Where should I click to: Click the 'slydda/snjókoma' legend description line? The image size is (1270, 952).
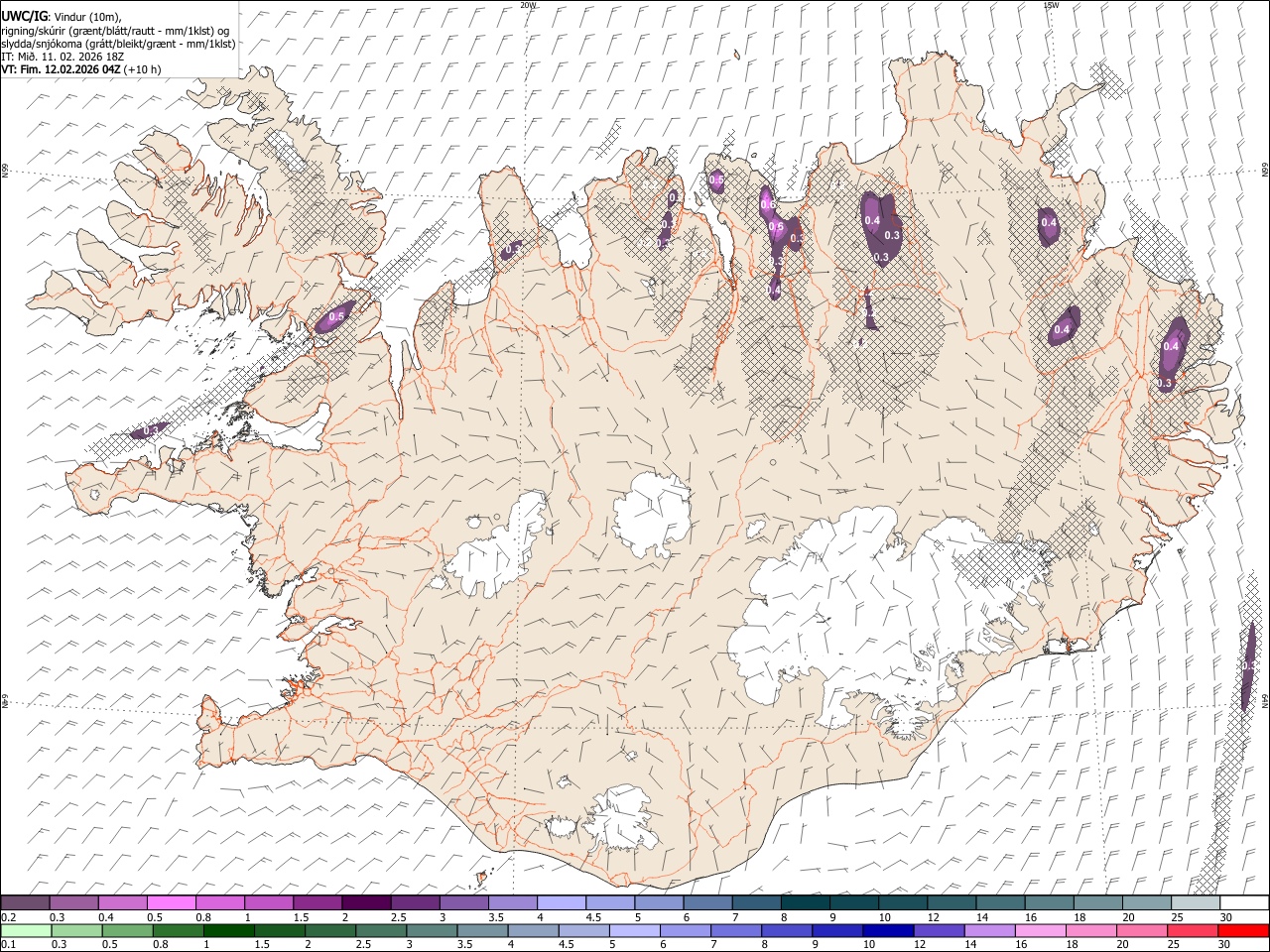coord(118,44)
